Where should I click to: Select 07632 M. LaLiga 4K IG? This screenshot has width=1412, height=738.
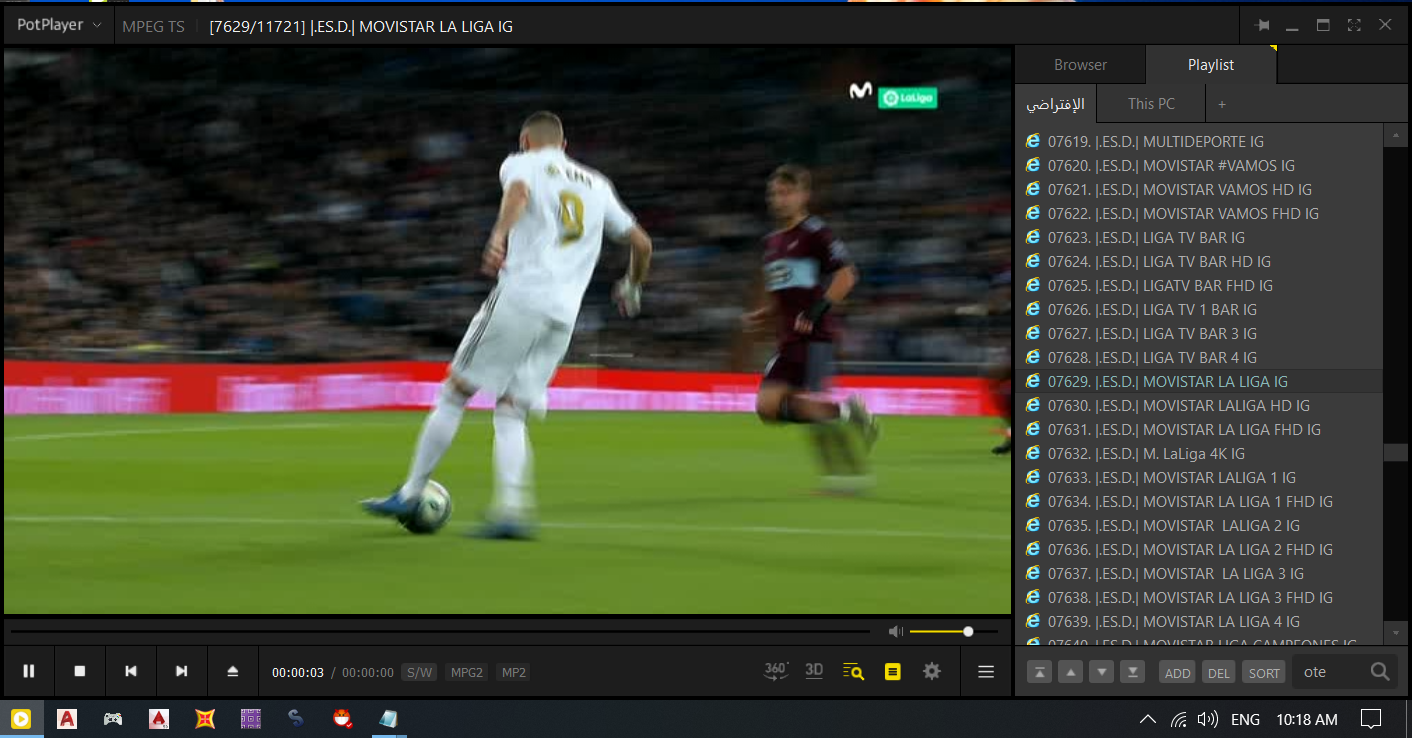(1199, 454)
